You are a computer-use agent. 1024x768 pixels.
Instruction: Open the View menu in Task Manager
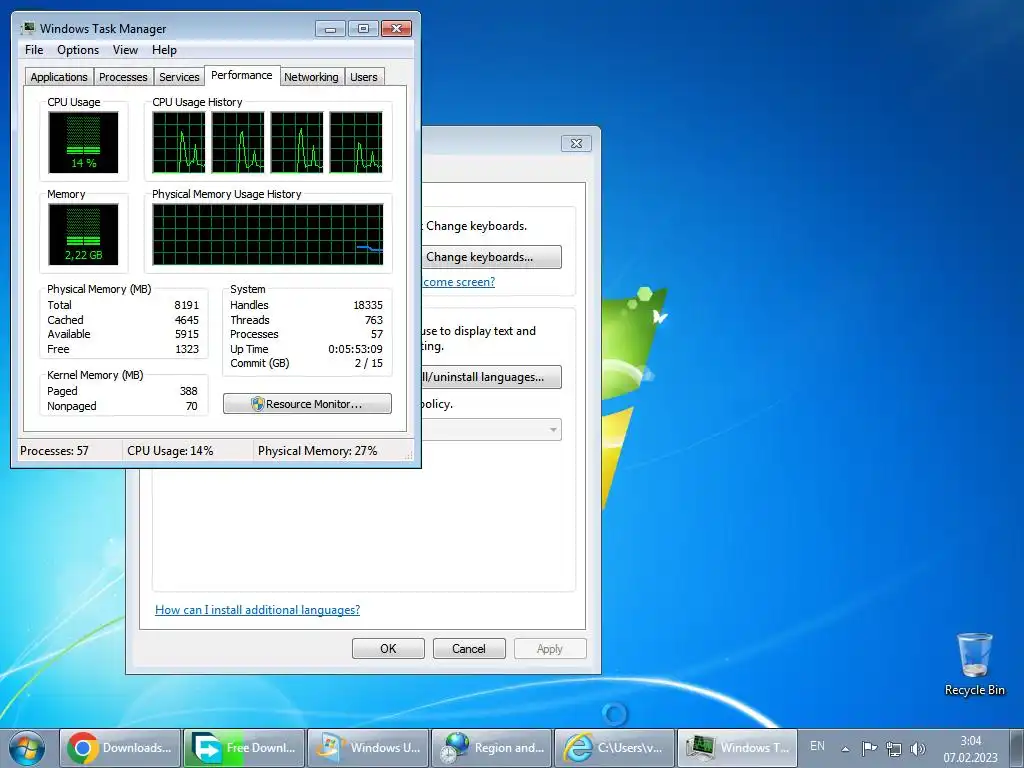(x=125, y=50)
